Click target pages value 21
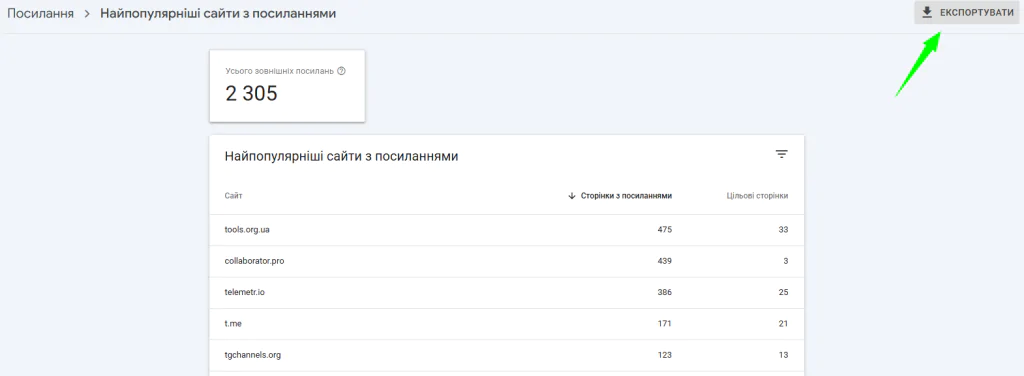This screenshot has height=376, width=1024. [783, 324]
